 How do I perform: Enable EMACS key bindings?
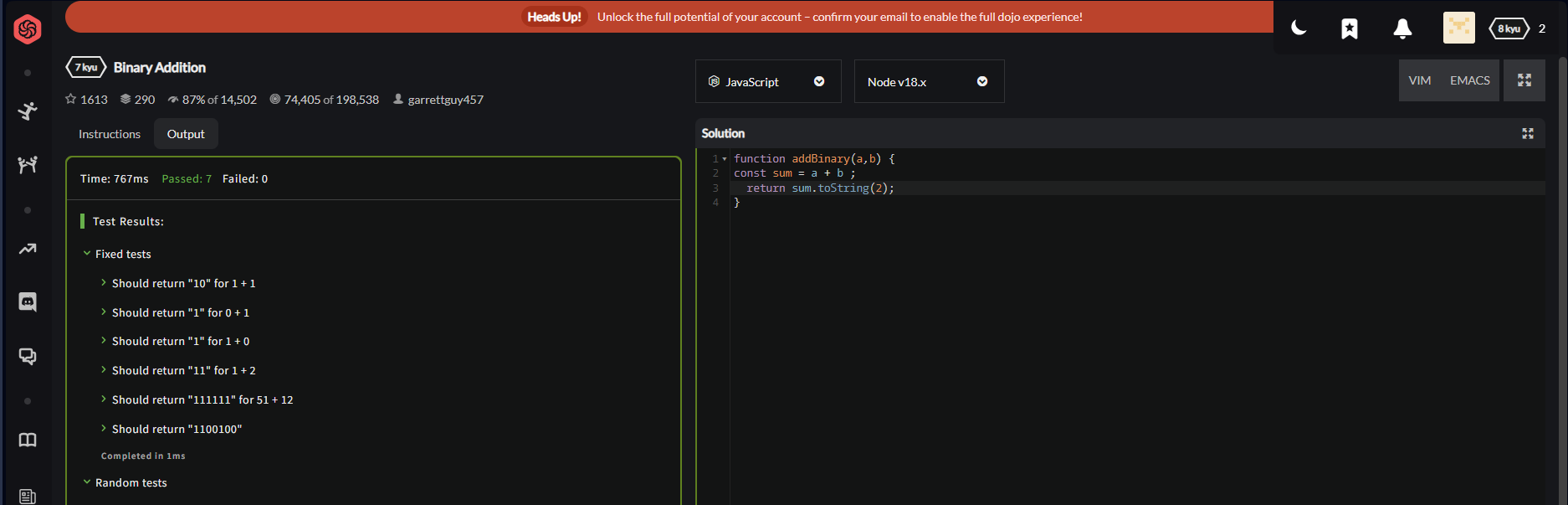1469,80
